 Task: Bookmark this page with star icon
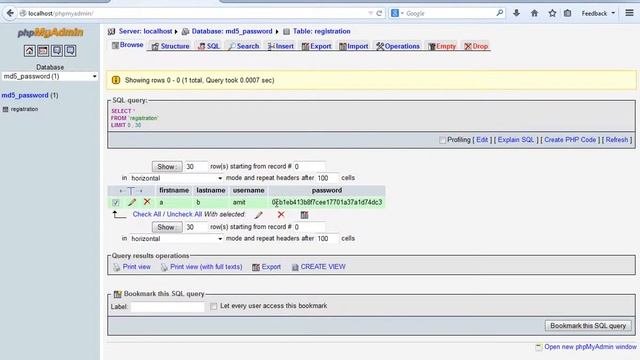pyautogui.click(x=552, y=13)
